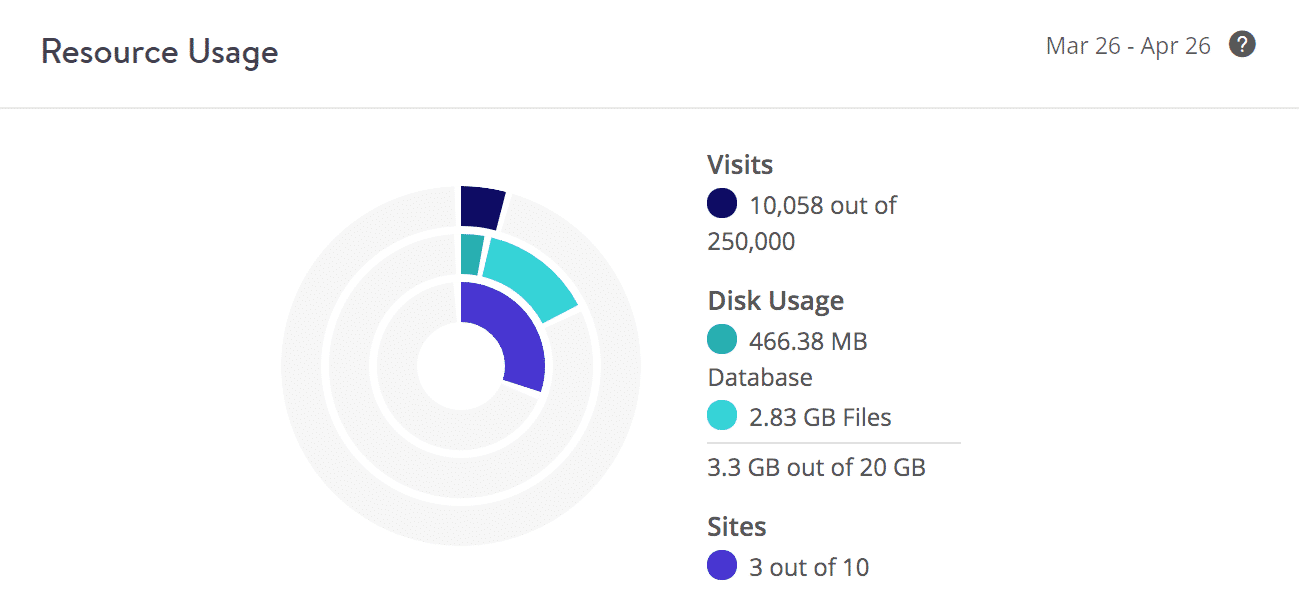Expand the Mar 26 - Apr 26 date range

[x=1128, y=45]
